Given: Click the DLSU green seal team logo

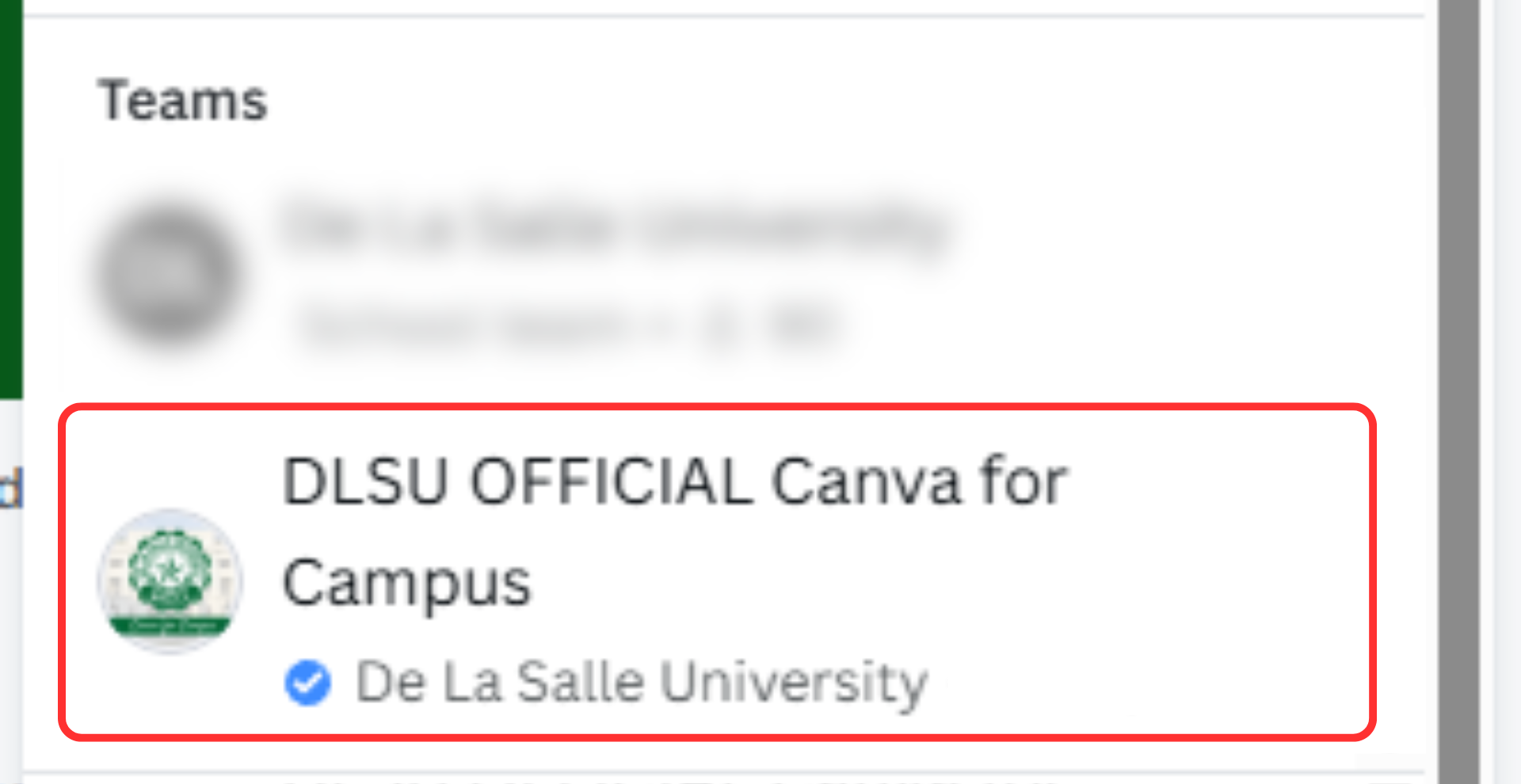Looking at the screenshot, I should [170, 581].
